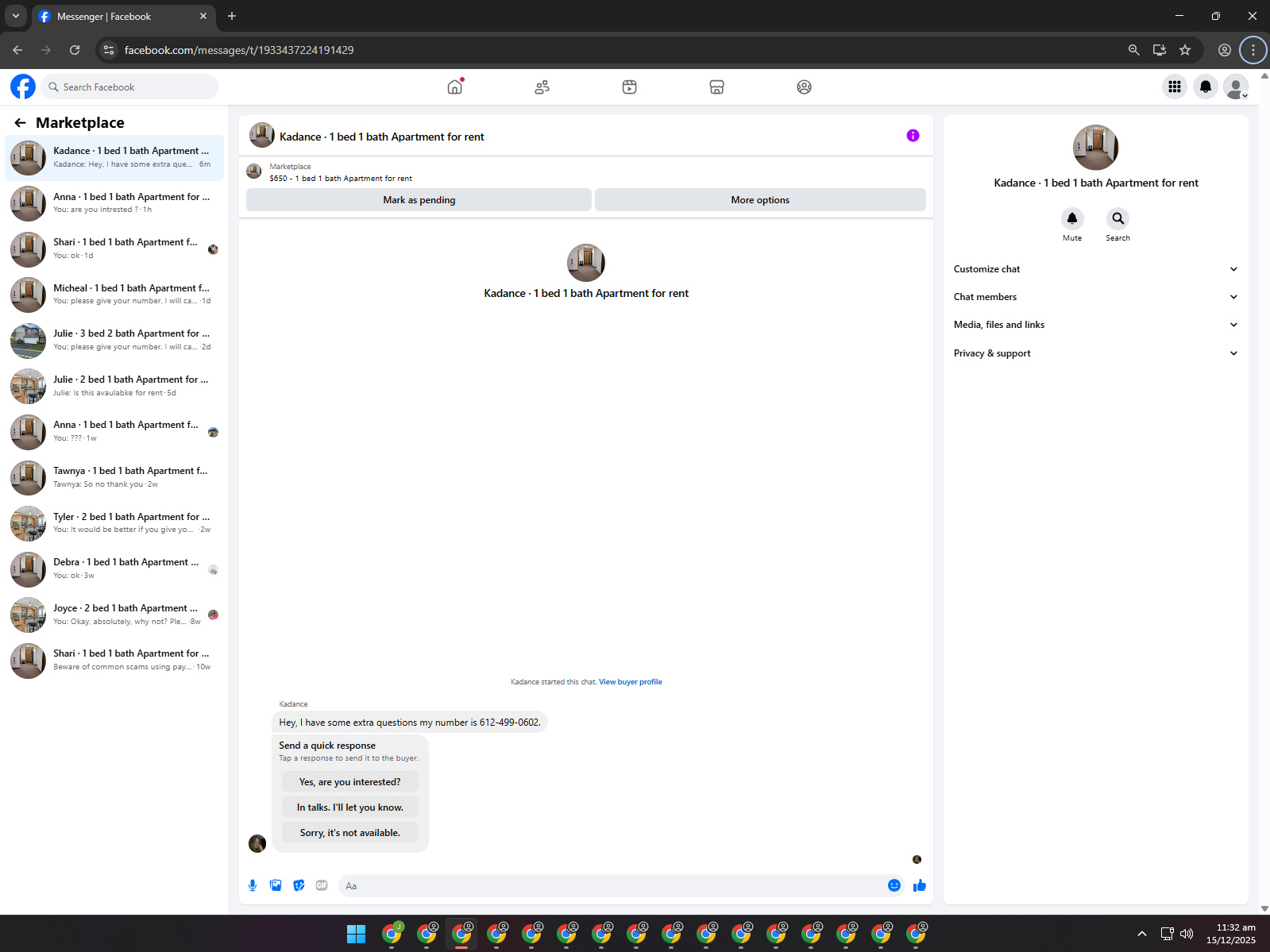
Task: Open the Windows Start button
Action: click(357, 934)
